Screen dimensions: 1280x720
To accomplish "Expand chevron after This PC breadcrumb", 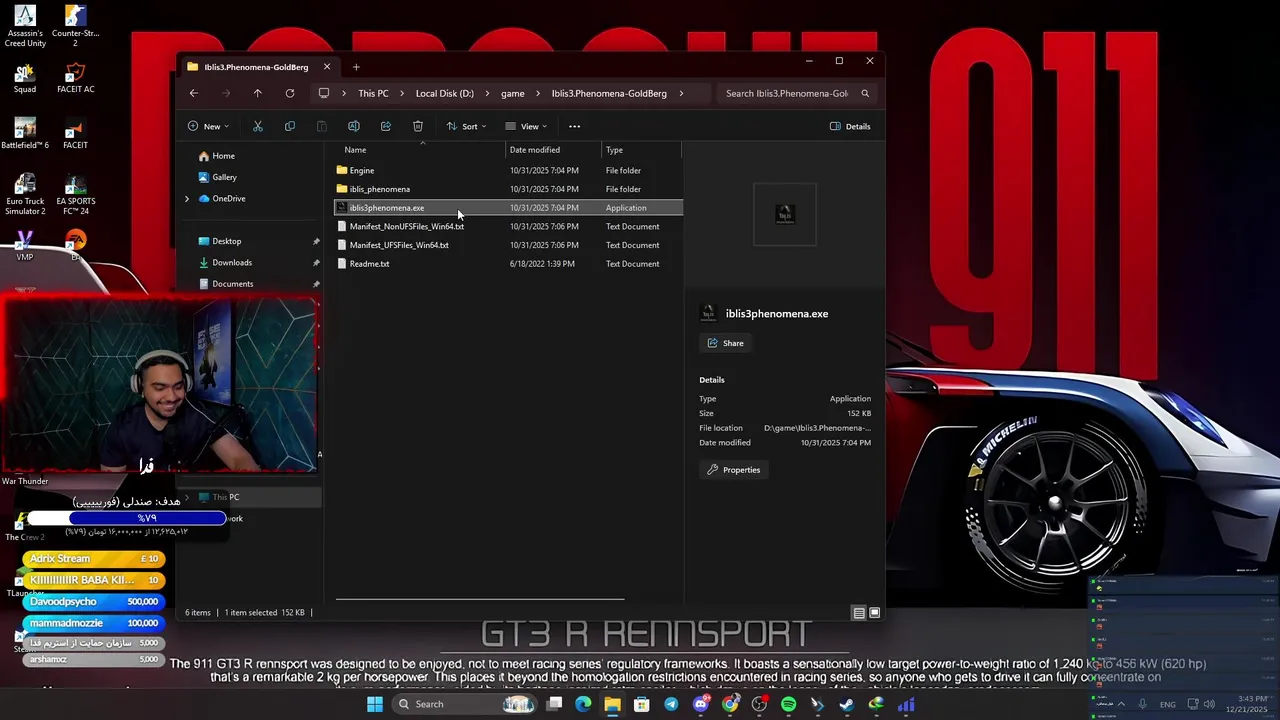I will tap(402, 93).
